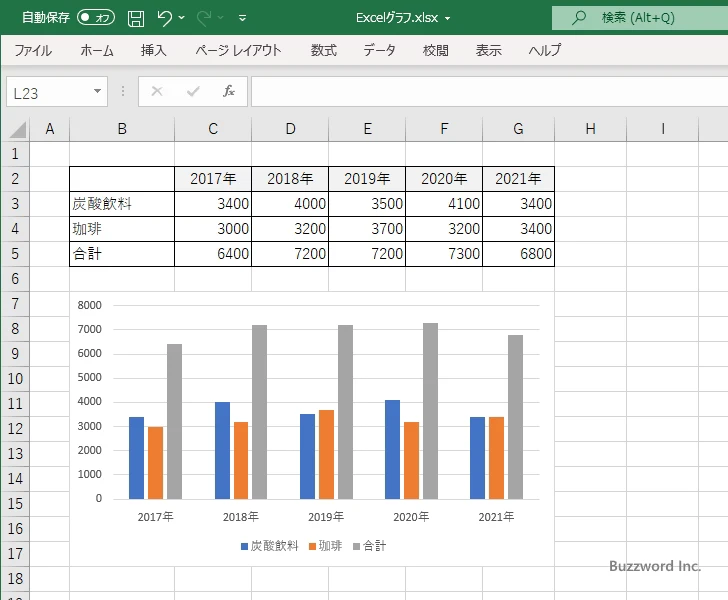Click the blue 炭酸飲料 legend swatch
This screenshot has width=728, height=600.
[x=244, y=547]
